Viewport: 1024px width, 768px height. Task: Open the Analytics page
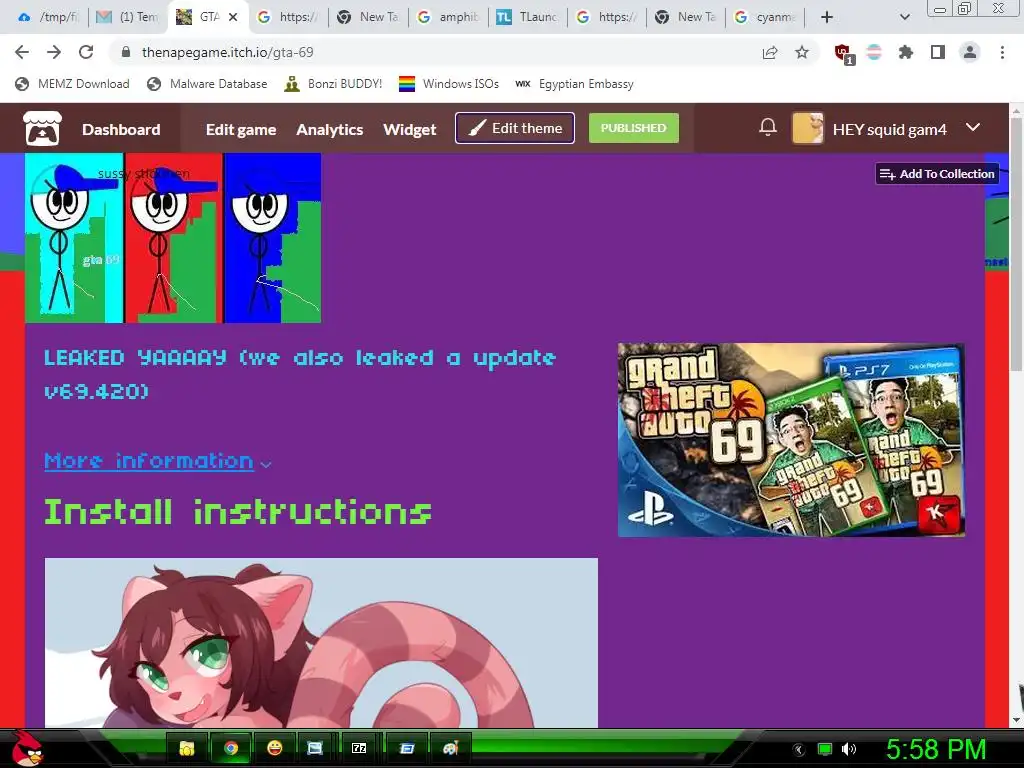coord(330,129)
